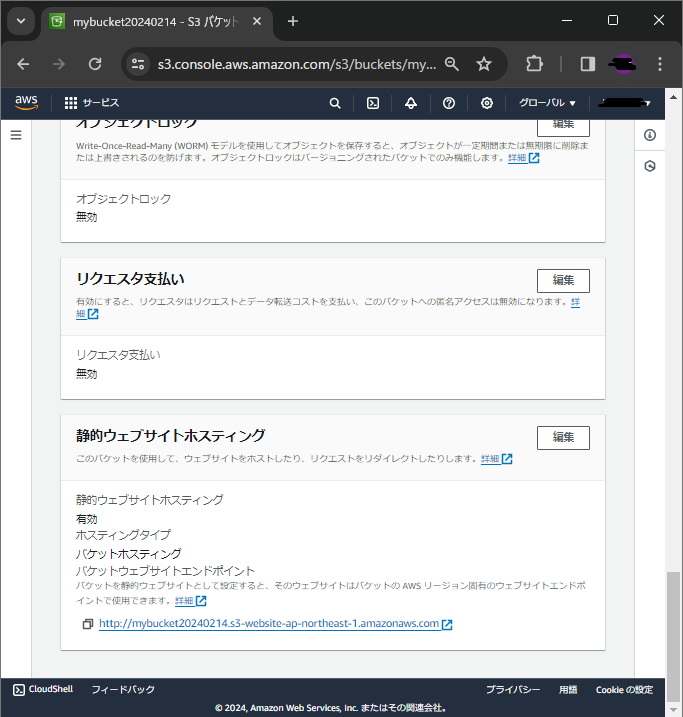Image resolution: width=683 pixels, height=717 pixels.
Task: Open the サービス services grid menu
Action: (x=91, y=103)
